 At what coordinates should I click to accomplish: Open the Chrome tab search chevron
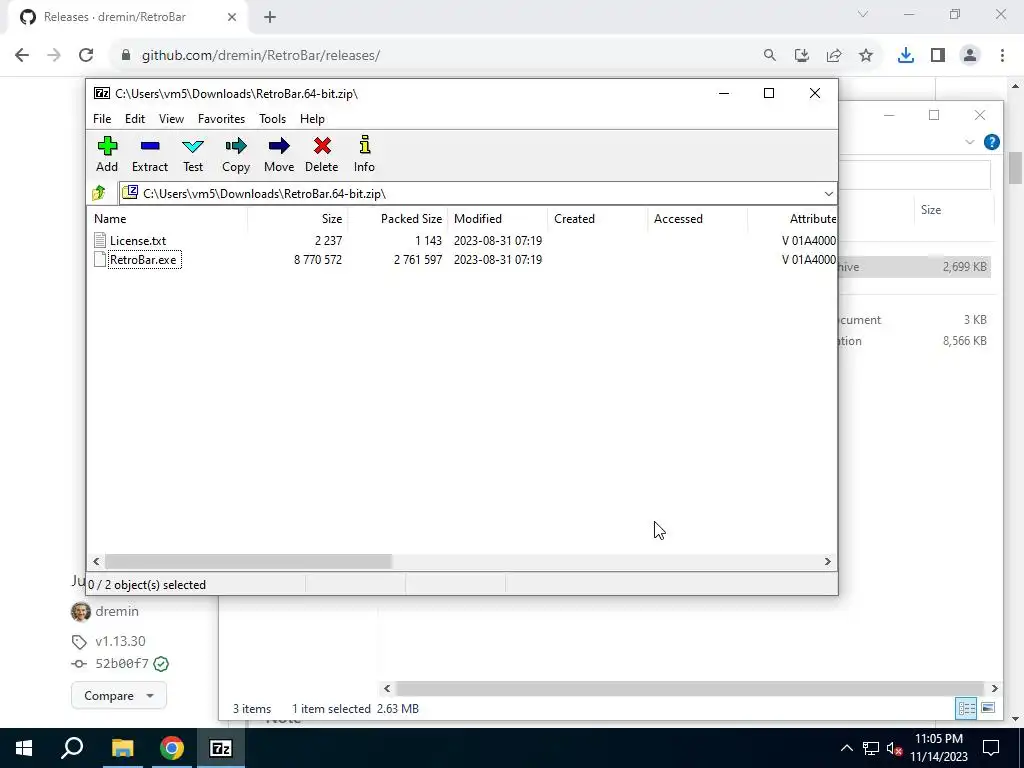(x=863, y=14)
